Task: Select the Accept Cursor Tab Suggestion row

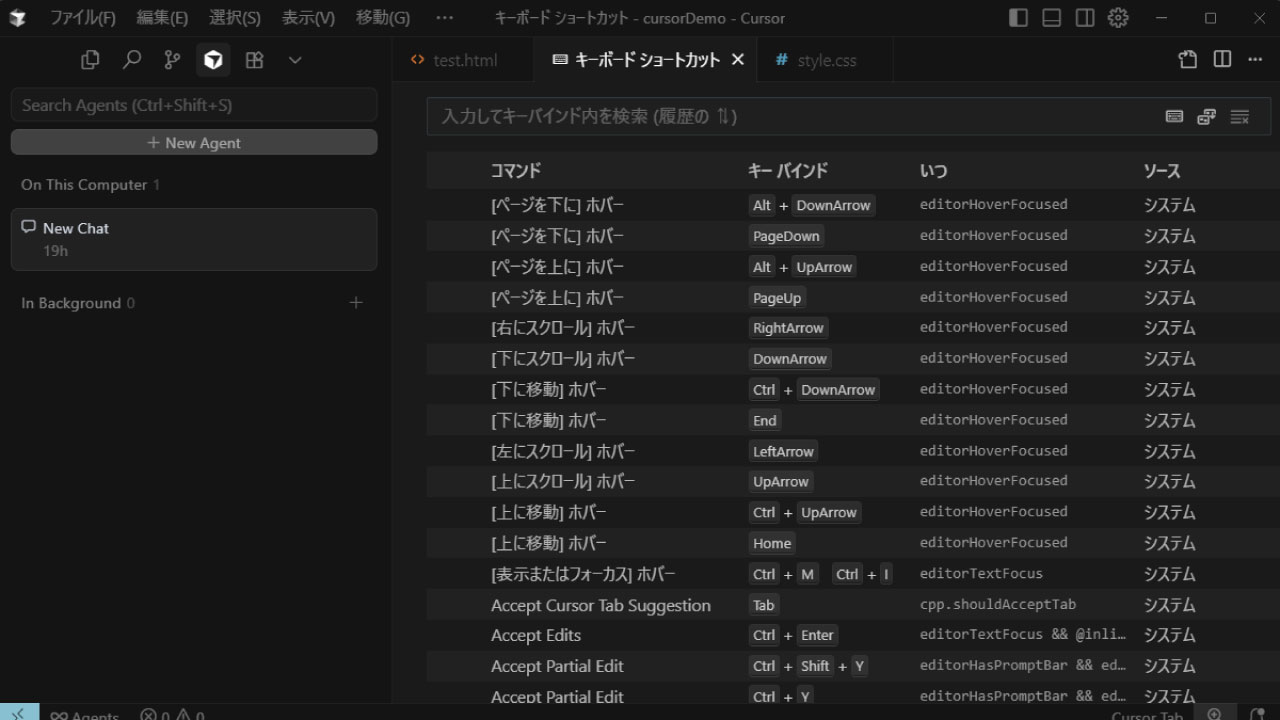Action: point(853,605)
